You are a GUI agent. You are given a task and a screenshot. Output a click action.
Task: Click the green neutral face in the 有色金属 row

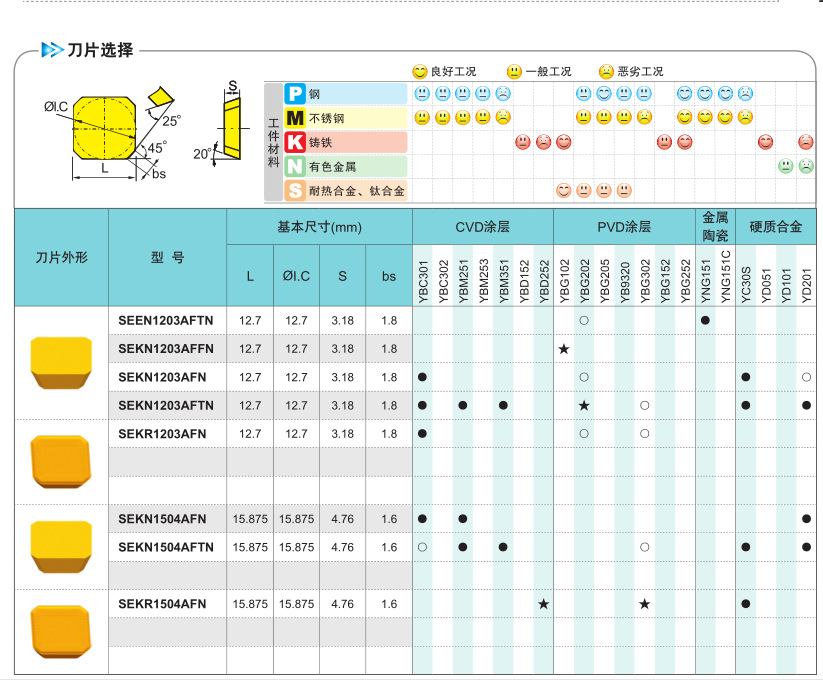tap(786, 166)
